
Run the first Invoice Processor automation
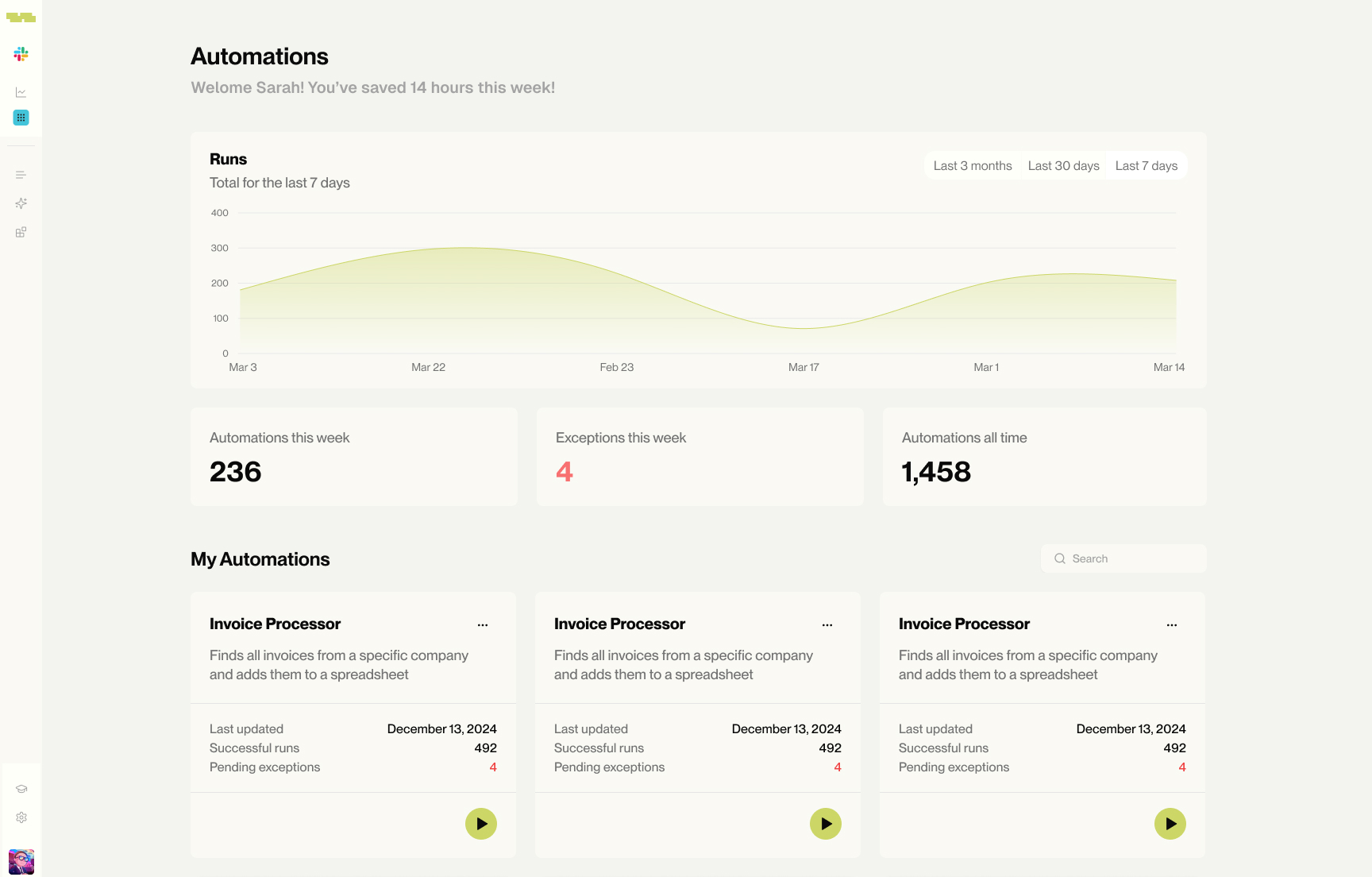click(481, 824)
